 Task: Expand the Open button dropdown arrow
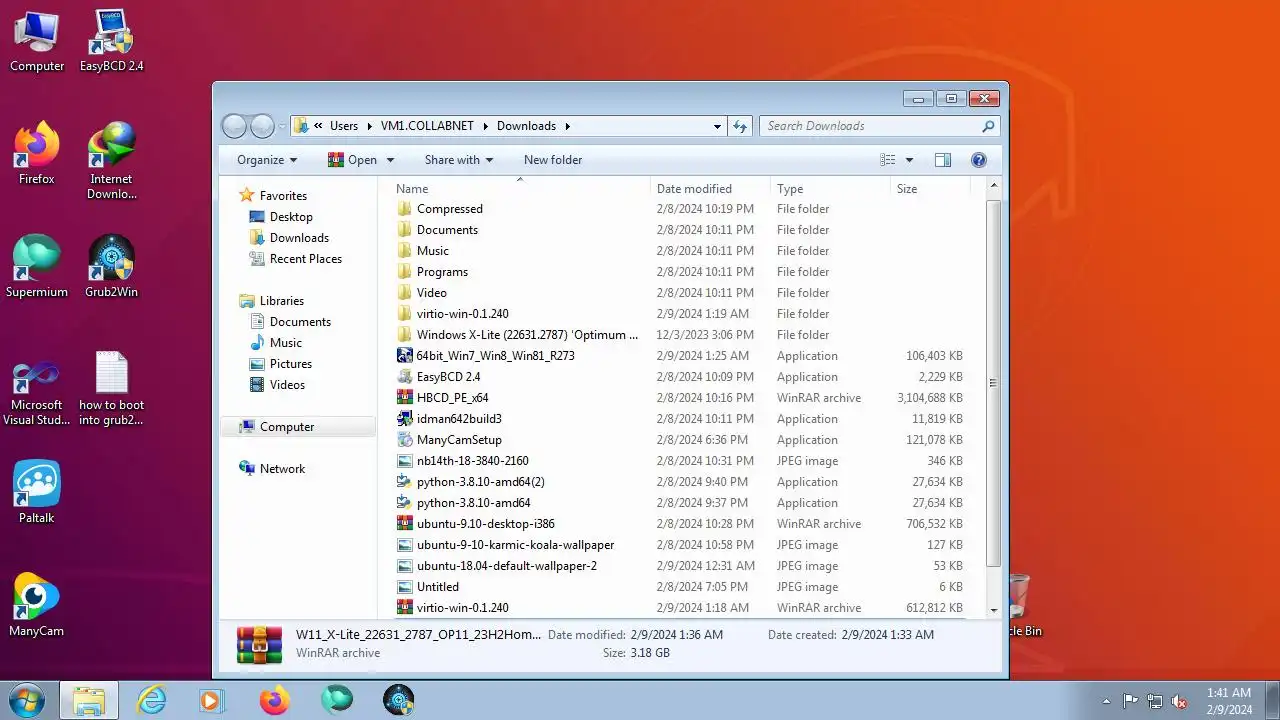pyautogui.click(x=390, y=160)
